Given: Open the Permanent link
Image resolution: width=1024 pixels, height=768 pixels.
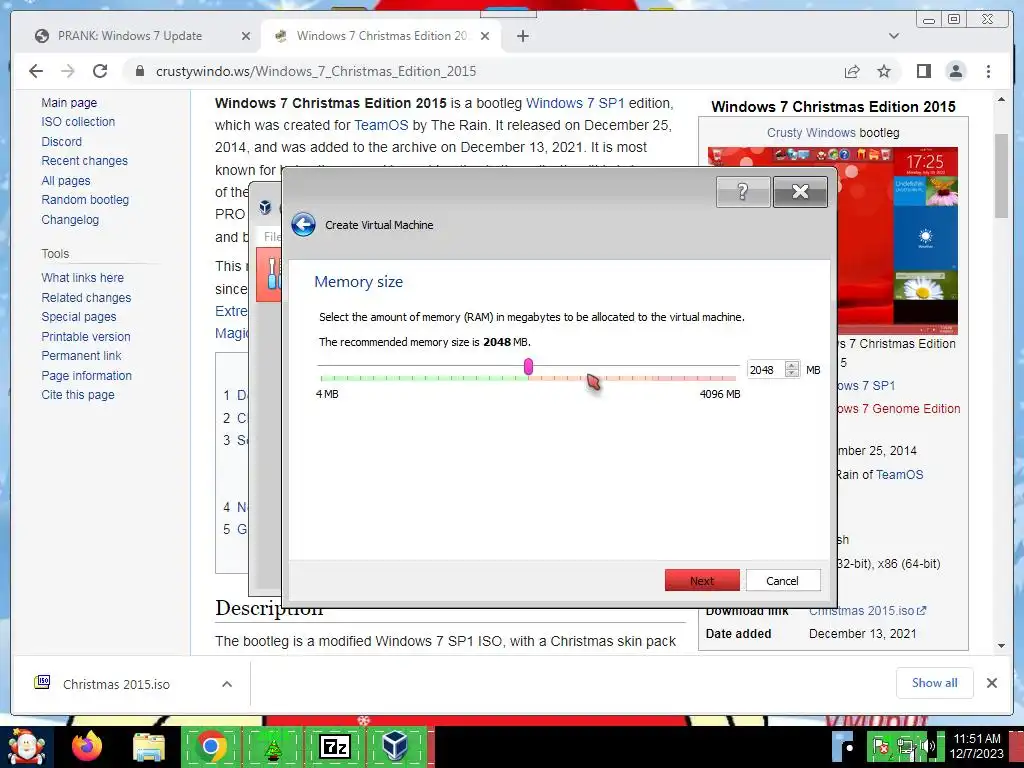Looking at the screenshot, I should tap(81, 356).
